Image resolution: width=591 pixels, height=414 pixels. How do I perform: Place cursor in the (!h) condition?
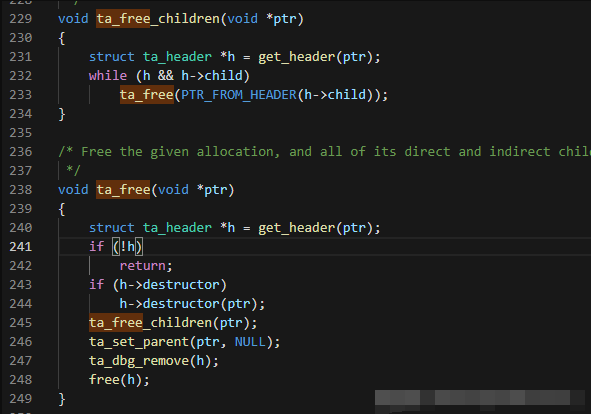(x=127, y=247)
